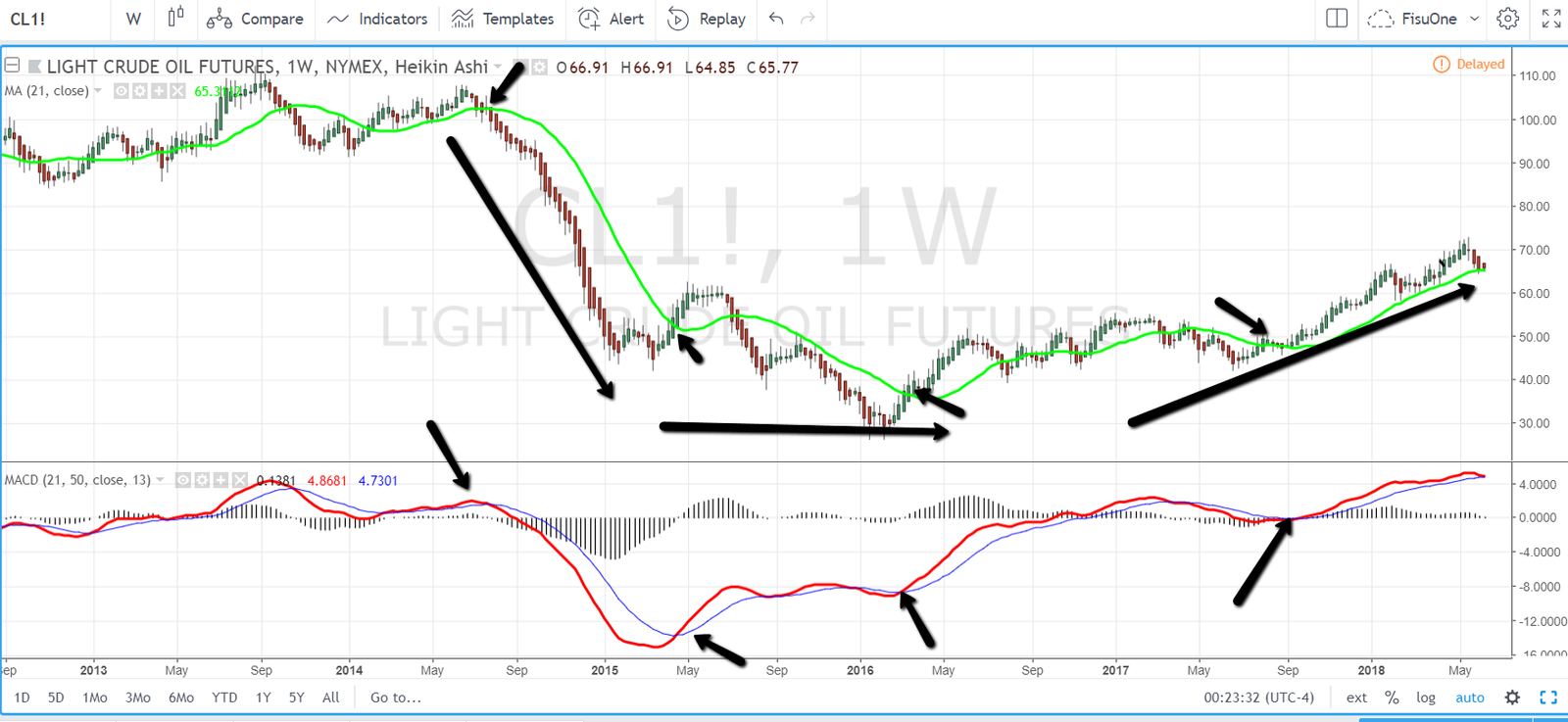Toggle auto scale off

point(1469,698)
